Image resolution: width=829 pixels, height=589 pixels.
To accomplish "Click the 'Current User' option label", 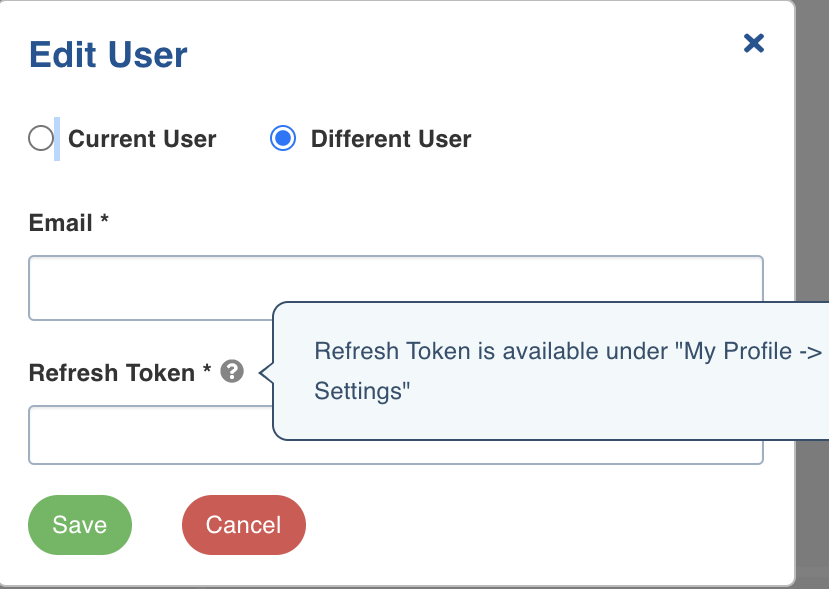I will [x=142, y=139].
